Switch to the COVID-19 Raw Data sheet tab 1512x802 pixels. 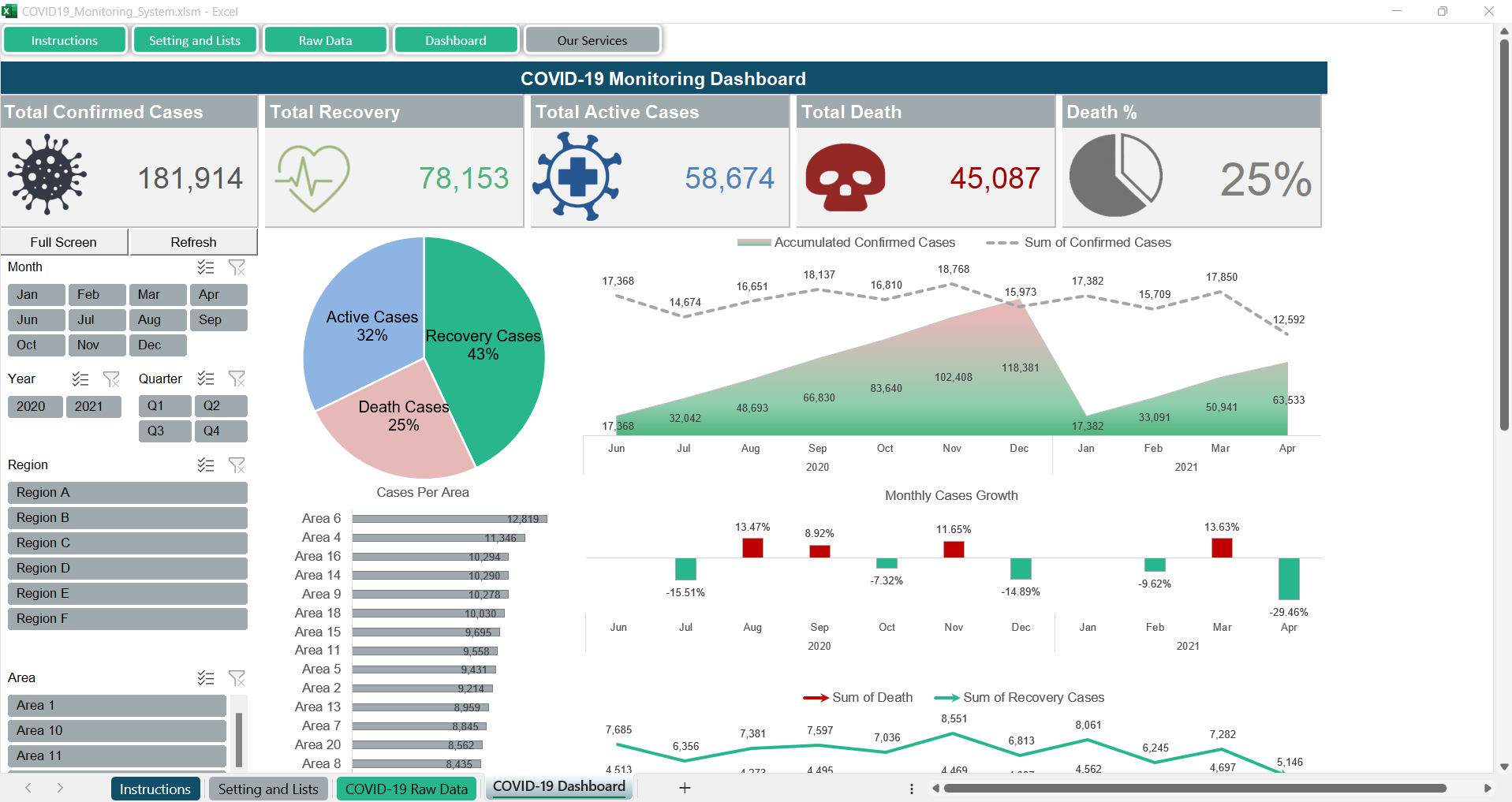406,789
